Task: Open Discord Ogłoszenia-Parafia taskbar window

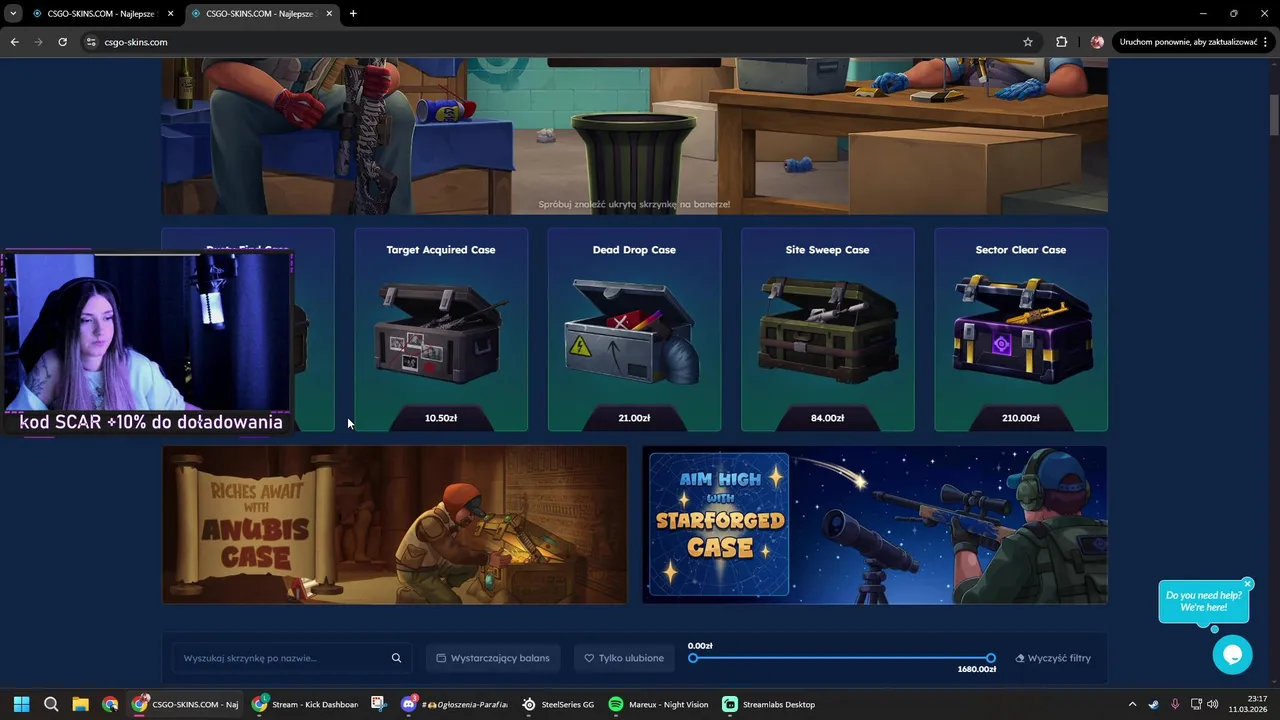Action: 455,704
